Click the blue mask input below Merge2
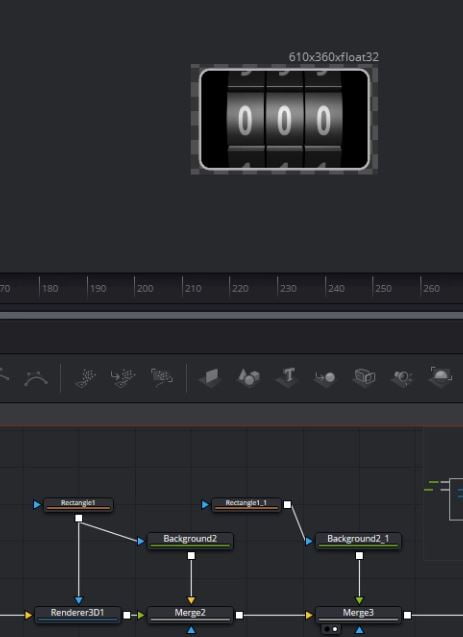 click(x=191, y=630)
